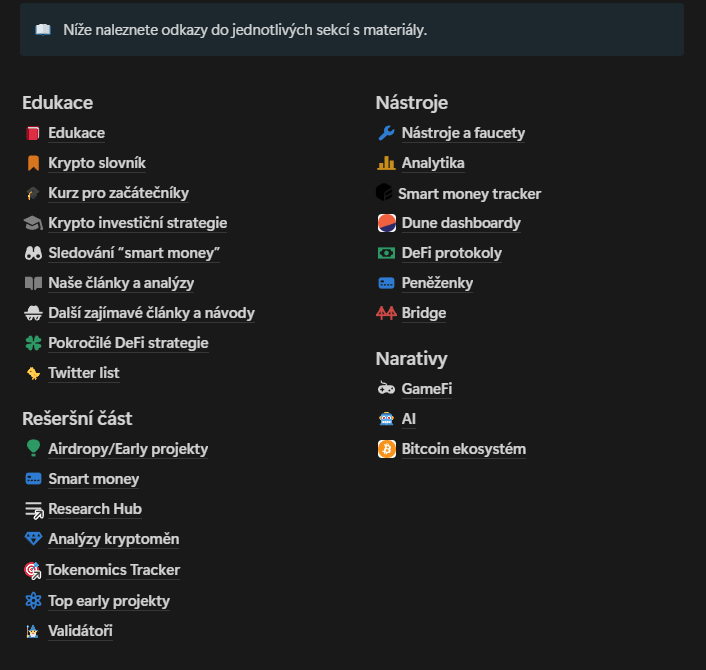Click the Dune dashboardy circle icon

[386, 223]
